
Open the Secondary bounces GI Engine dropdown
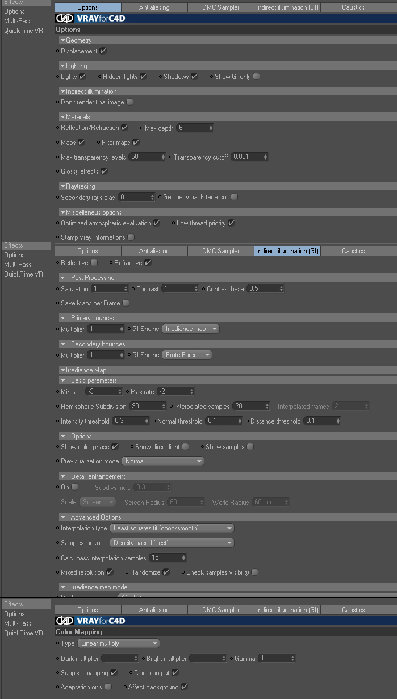coord(187,355)
